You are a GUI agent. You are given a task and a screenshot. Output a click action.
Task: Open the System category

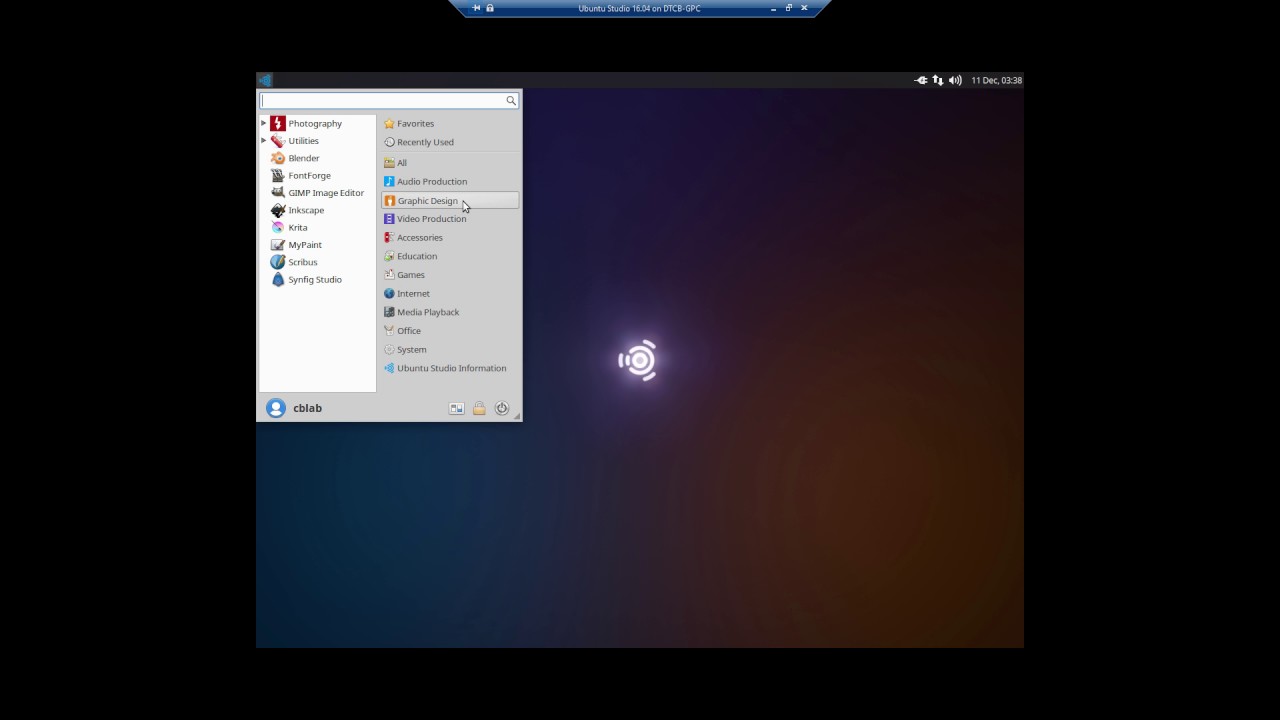coord(450,349)
